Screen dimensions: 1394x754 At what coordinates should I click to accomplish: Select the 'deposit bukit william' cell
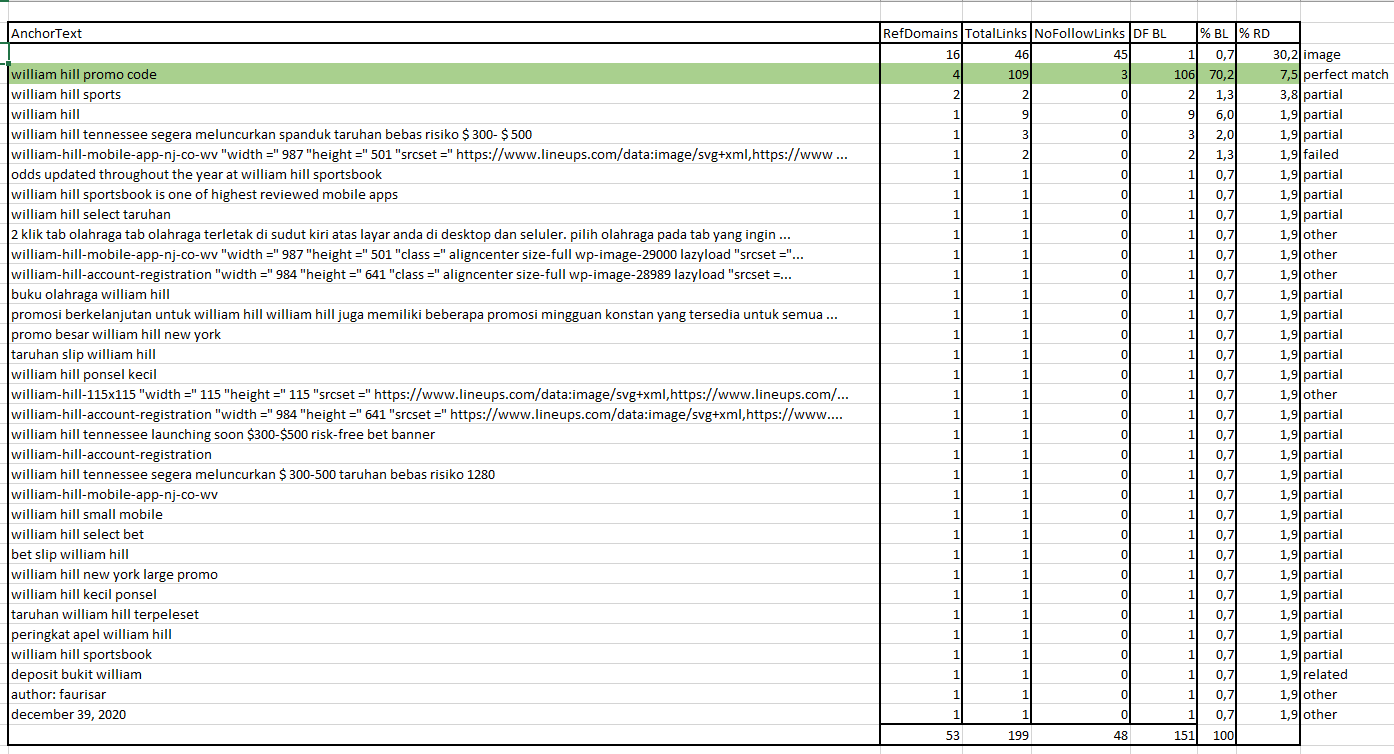(444, 674)
